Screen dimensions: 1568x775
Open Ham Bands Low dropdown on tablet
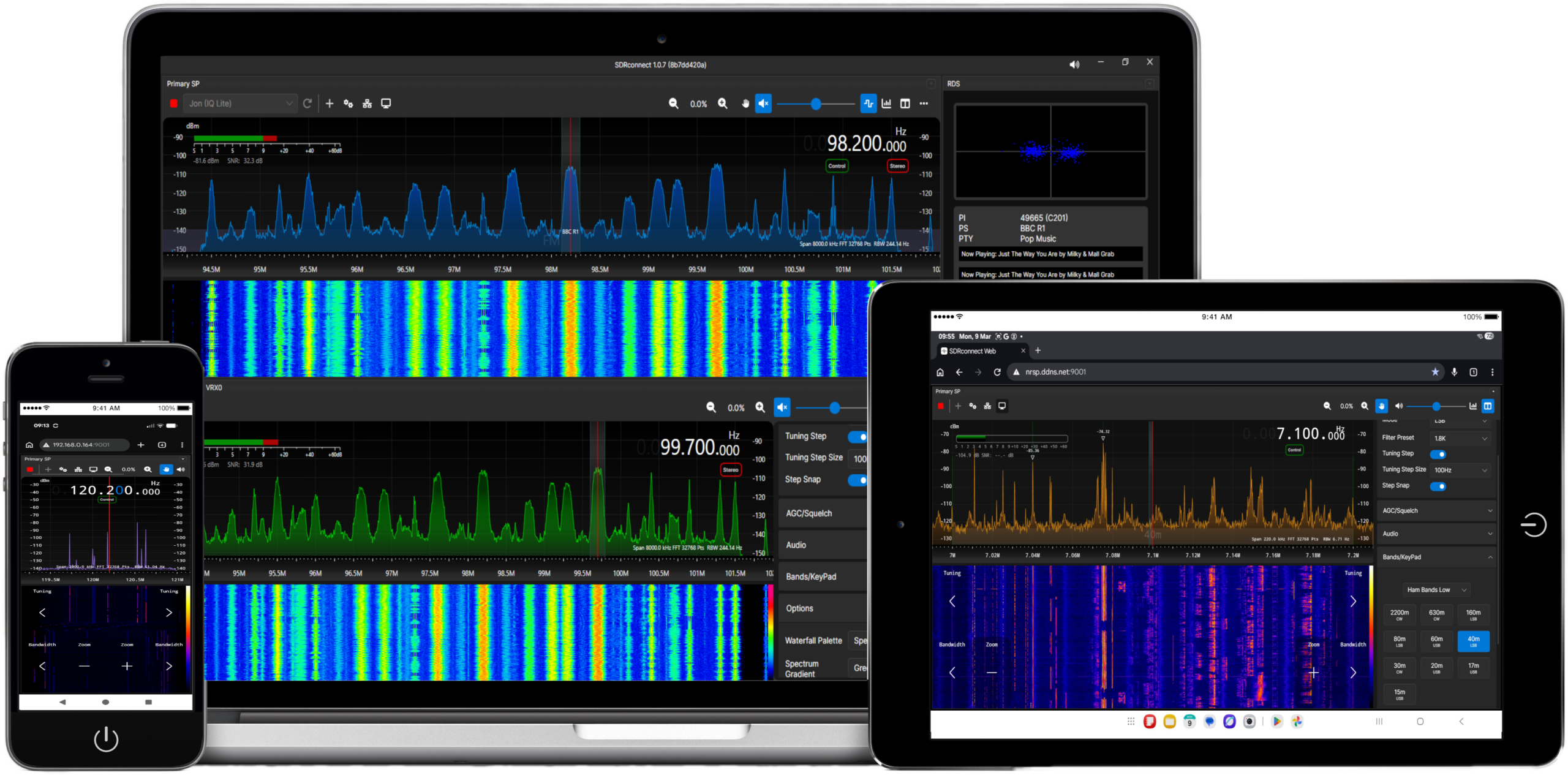tap(1436, 590)
